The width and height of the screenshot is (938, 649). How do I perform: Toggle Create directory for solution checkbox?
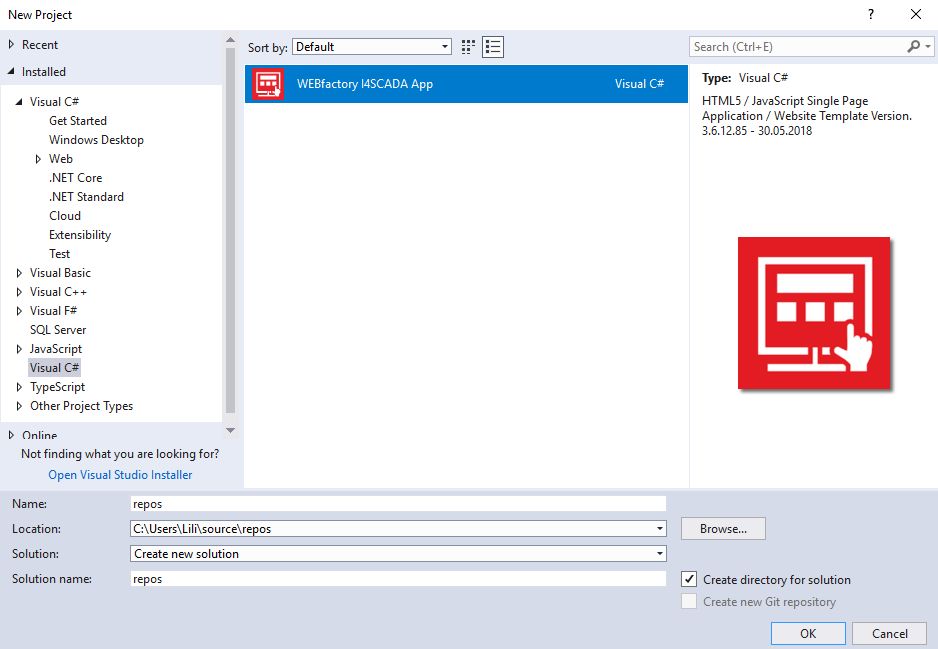pos(689,579)
